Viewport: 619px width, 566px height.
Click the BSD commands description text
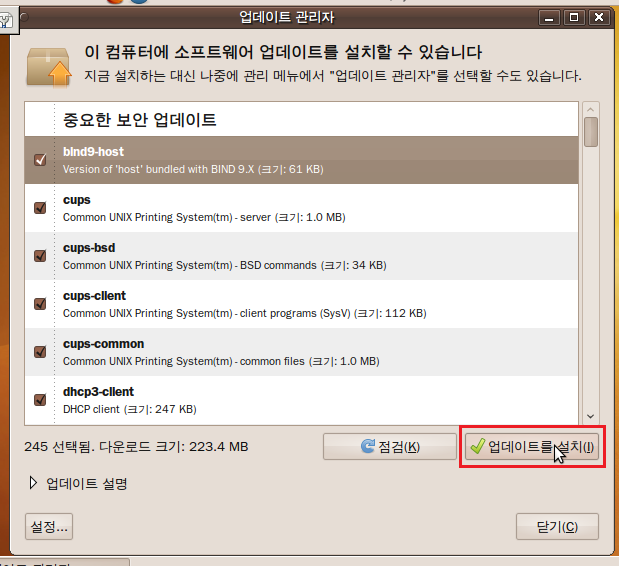(225, 265)
